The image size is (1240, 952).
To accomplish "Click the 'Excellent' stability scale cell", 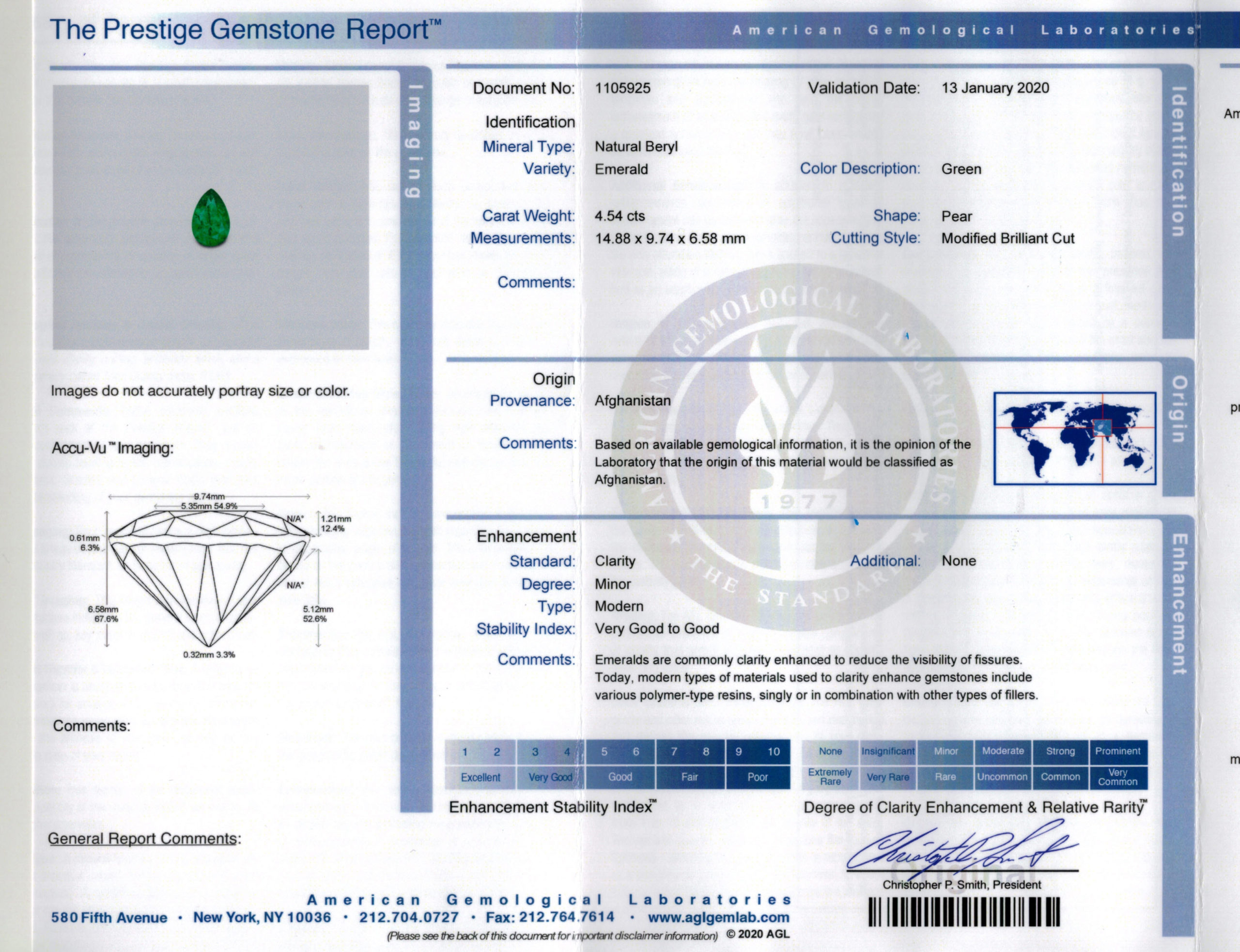I will [480, 778].
